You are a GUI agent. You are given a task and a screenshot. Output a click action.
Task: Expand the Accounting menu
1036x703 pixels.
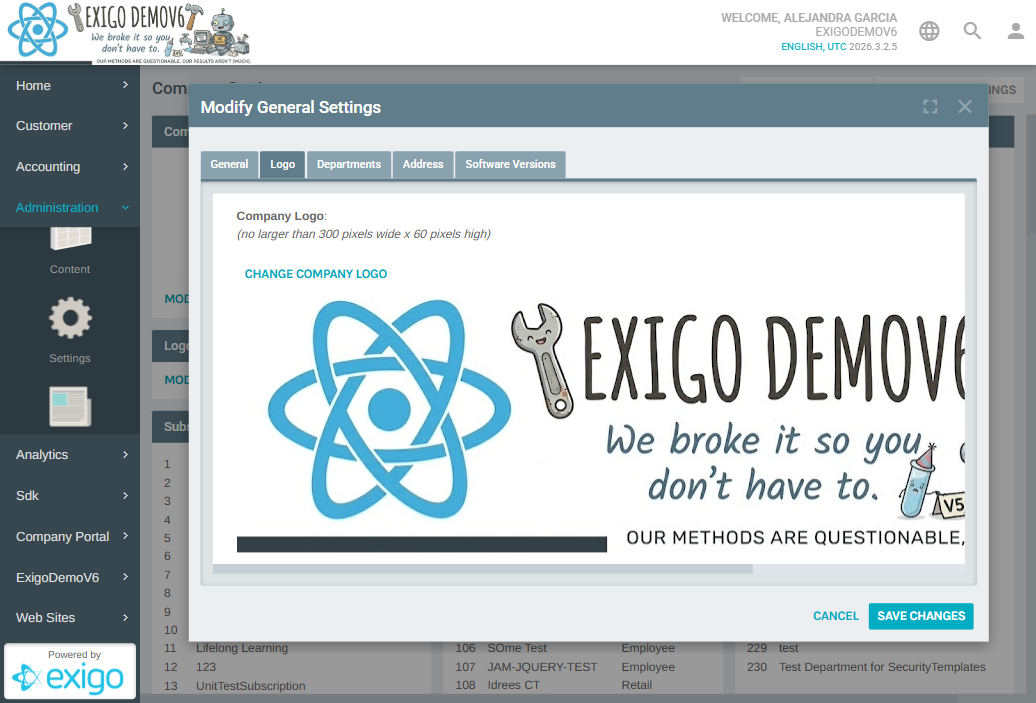point(70,166)
